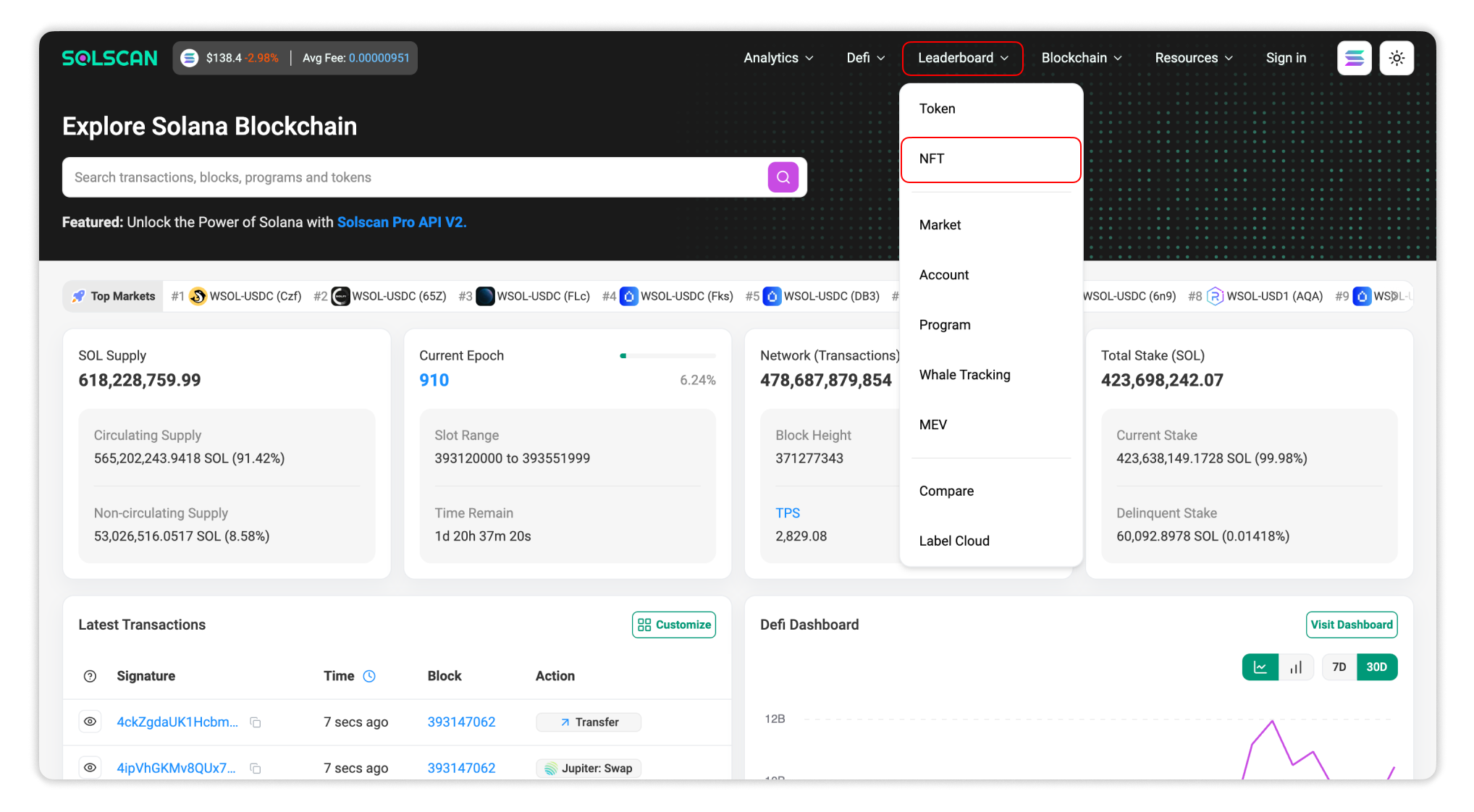
Task: Click the Solana coin icon beside price
Action: [x=190, y=57]
